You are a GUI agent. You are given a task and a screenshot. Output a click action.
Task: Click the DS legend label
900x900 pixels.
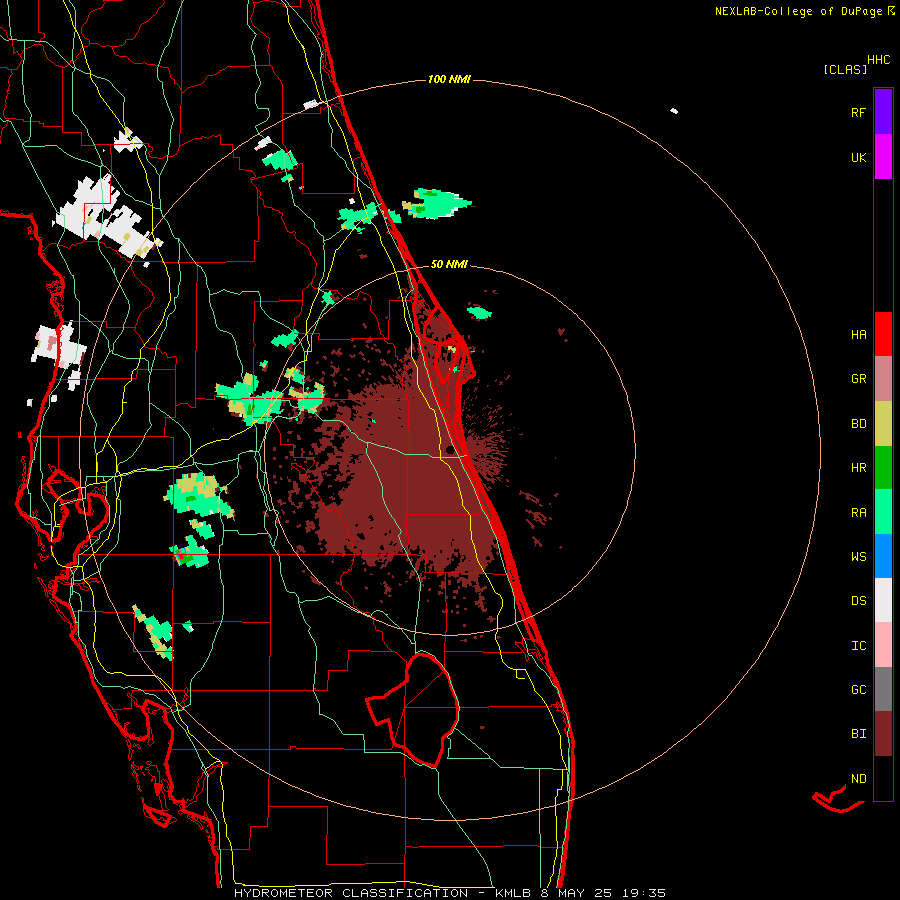click(858, 601)
